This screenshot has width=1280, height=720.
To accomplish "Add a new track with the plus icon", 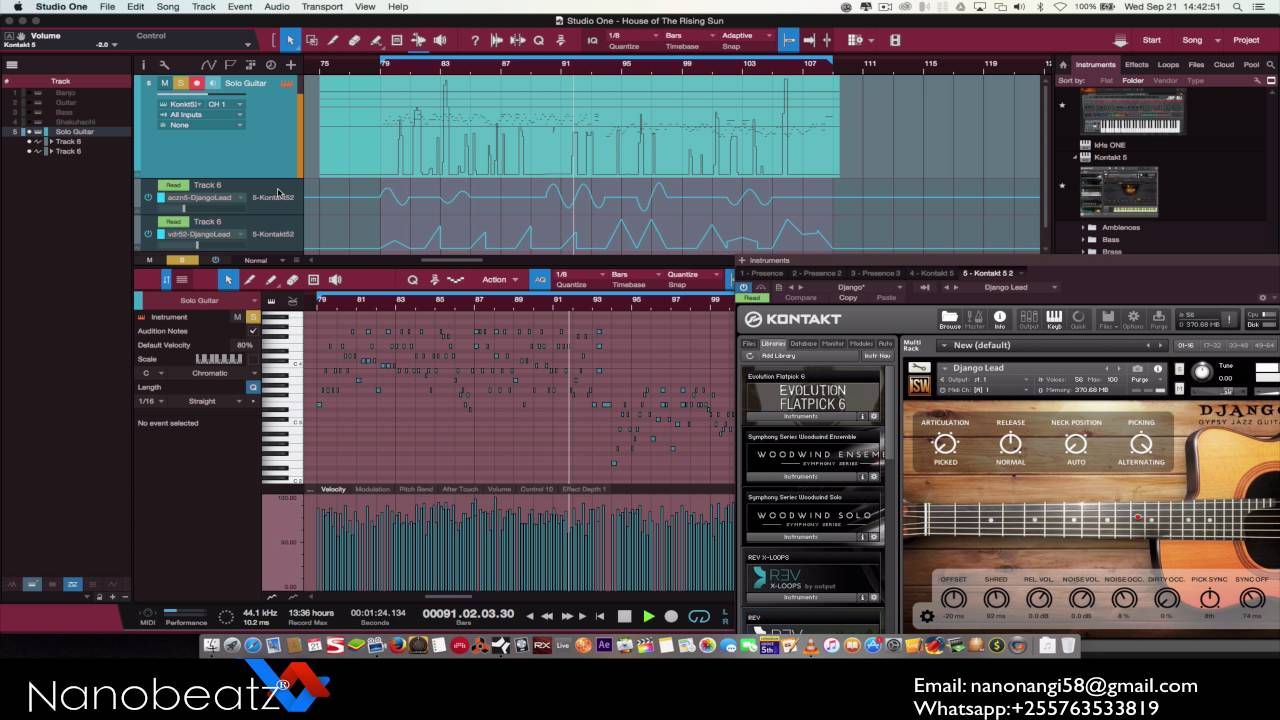I will tap(291, 65).
